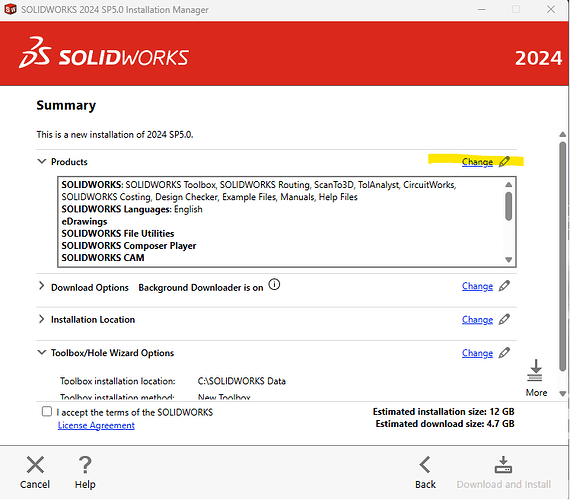This screenshot has width=570, height=500.
Task: Click Estimated download size: 4.7 GB text
Action: click(x=445, y=424)
